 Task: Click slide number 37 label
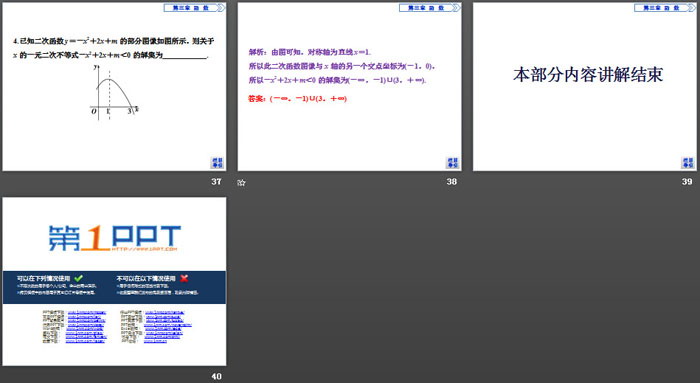[217, 182]
